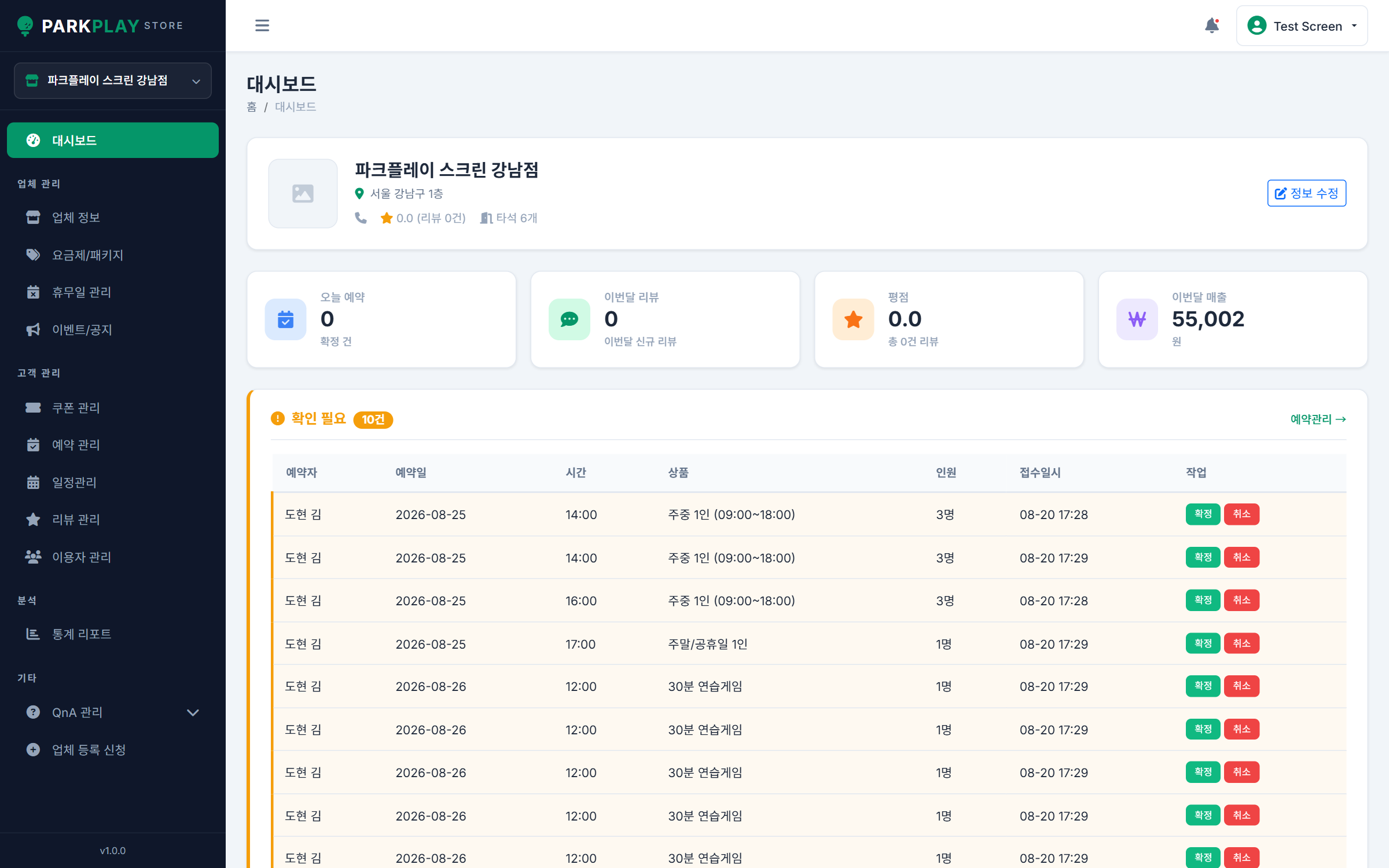
Task: Expand the QnA 관리 submenu chevron
Action: (x=193, y=712)
